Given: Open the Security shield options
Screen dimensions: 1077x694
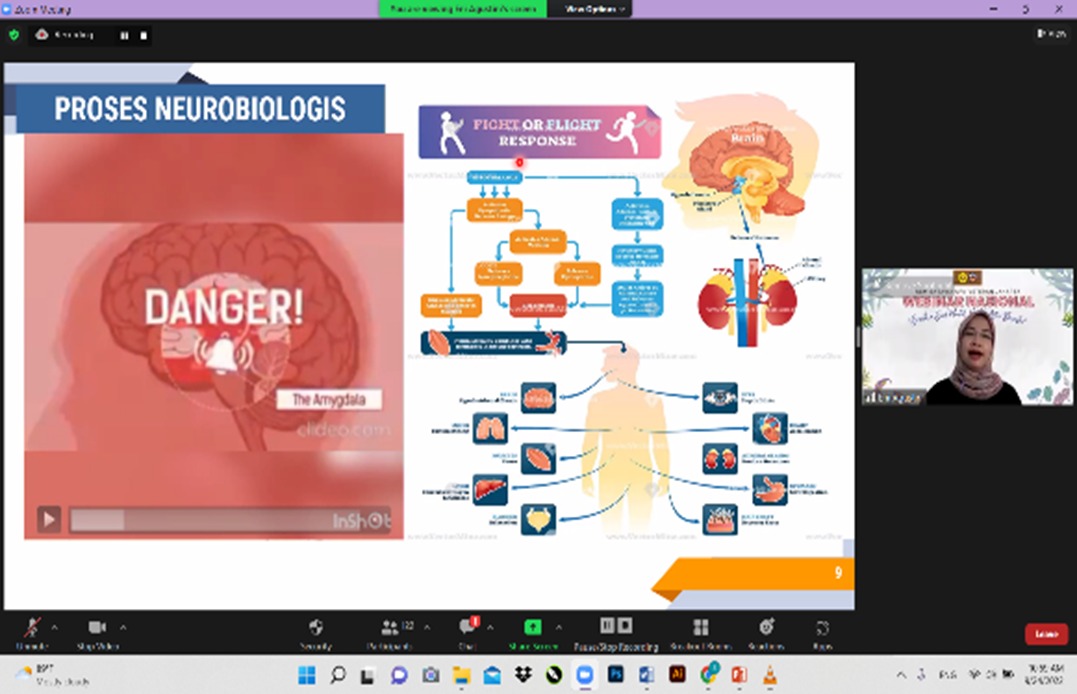Looking at the screenshot, I should [316, 632].
